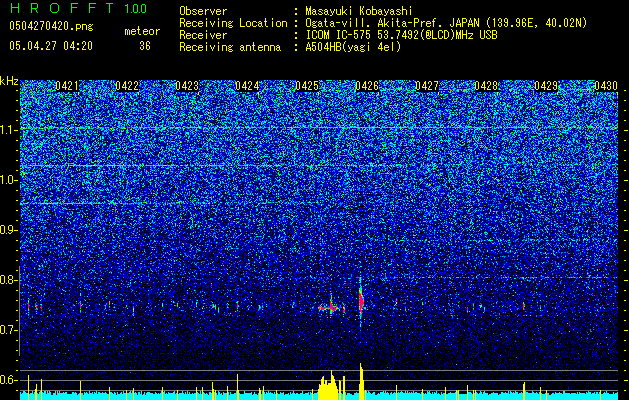Click the 0422 time marker
Screen dimensions: 629x400
click(127, 86)
